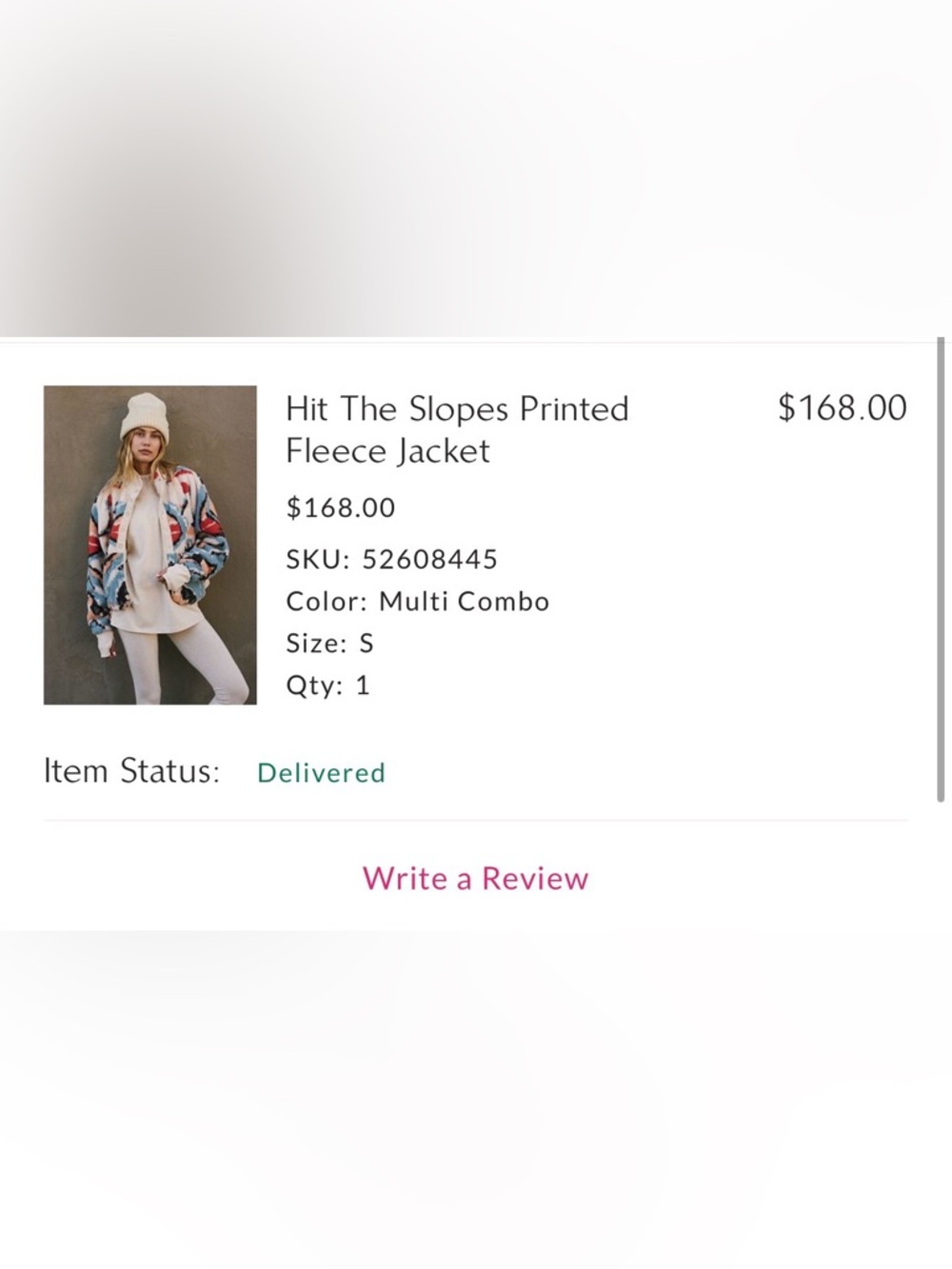Click the $168.00 price on the right
Screen dimensions: 952x1269
point(842,406)
